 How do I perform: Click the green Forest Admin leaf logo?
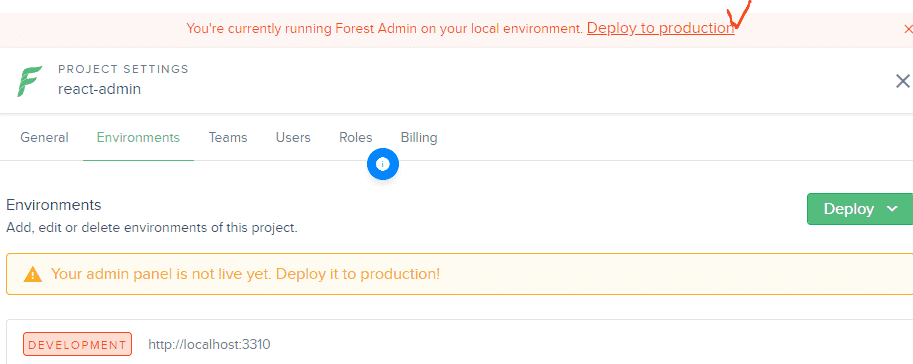(30, 82)
